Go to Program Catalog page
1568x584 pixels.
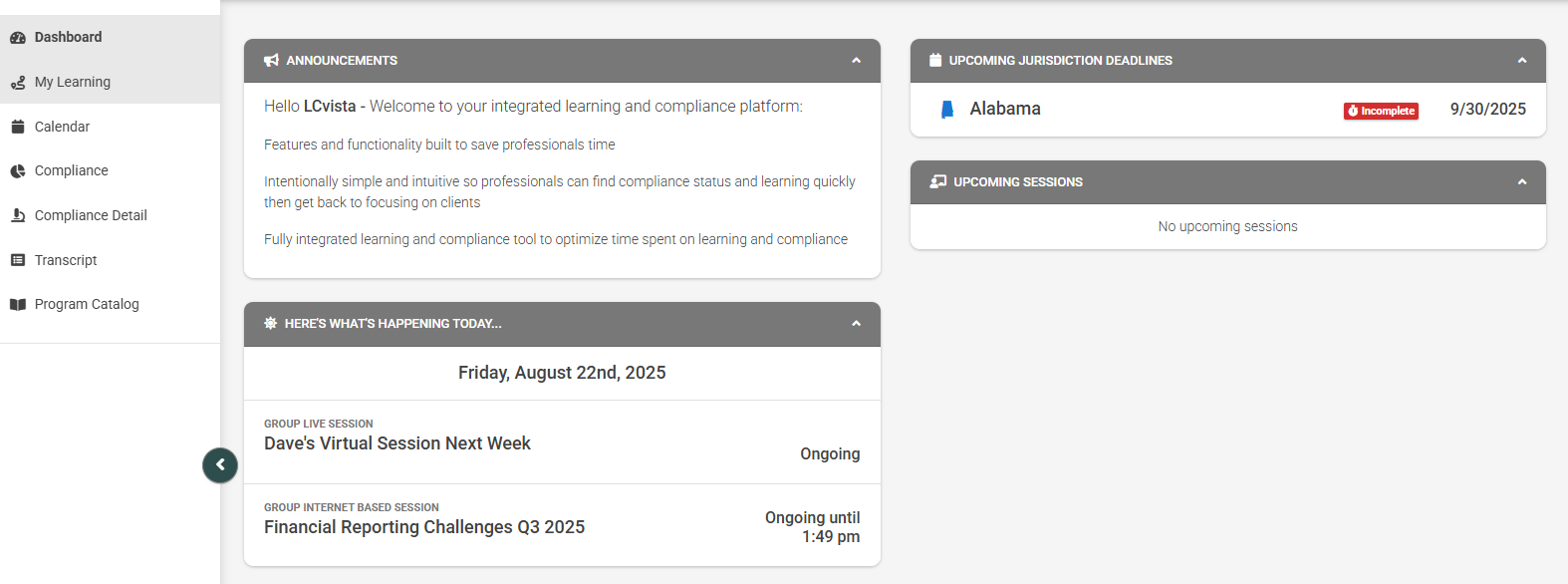pos(87,305)
